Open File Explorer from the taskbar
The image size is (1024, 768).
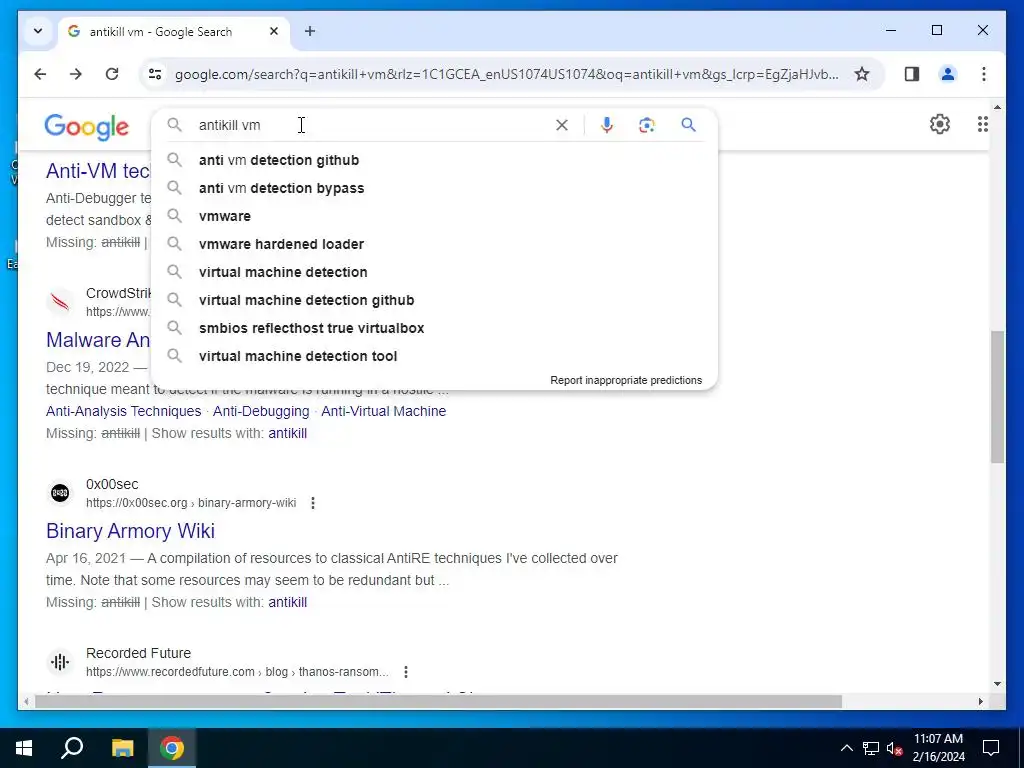(x=122, y=748)
